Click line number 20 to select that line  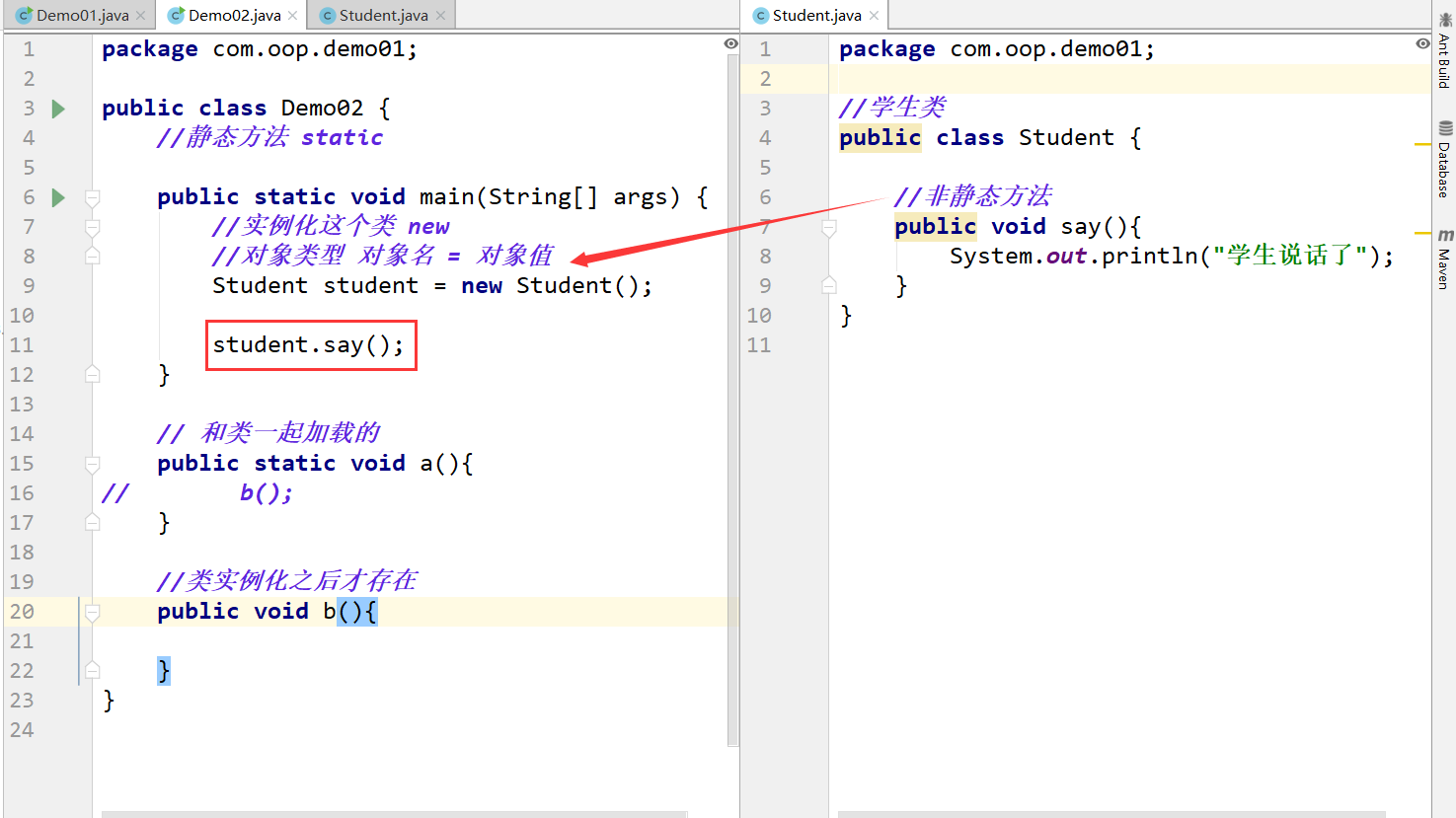[x=22, y=611]
